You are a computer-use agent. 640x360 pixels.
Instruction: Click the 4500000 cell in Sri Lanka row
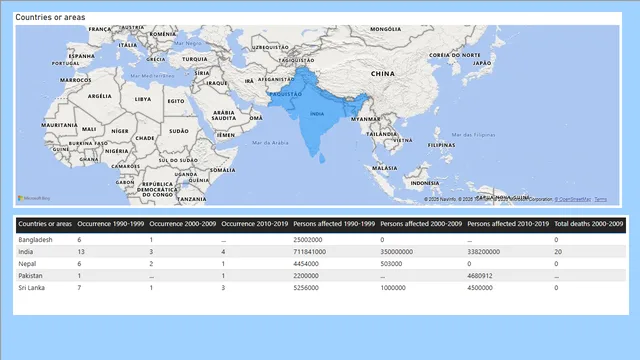[480, 288]
